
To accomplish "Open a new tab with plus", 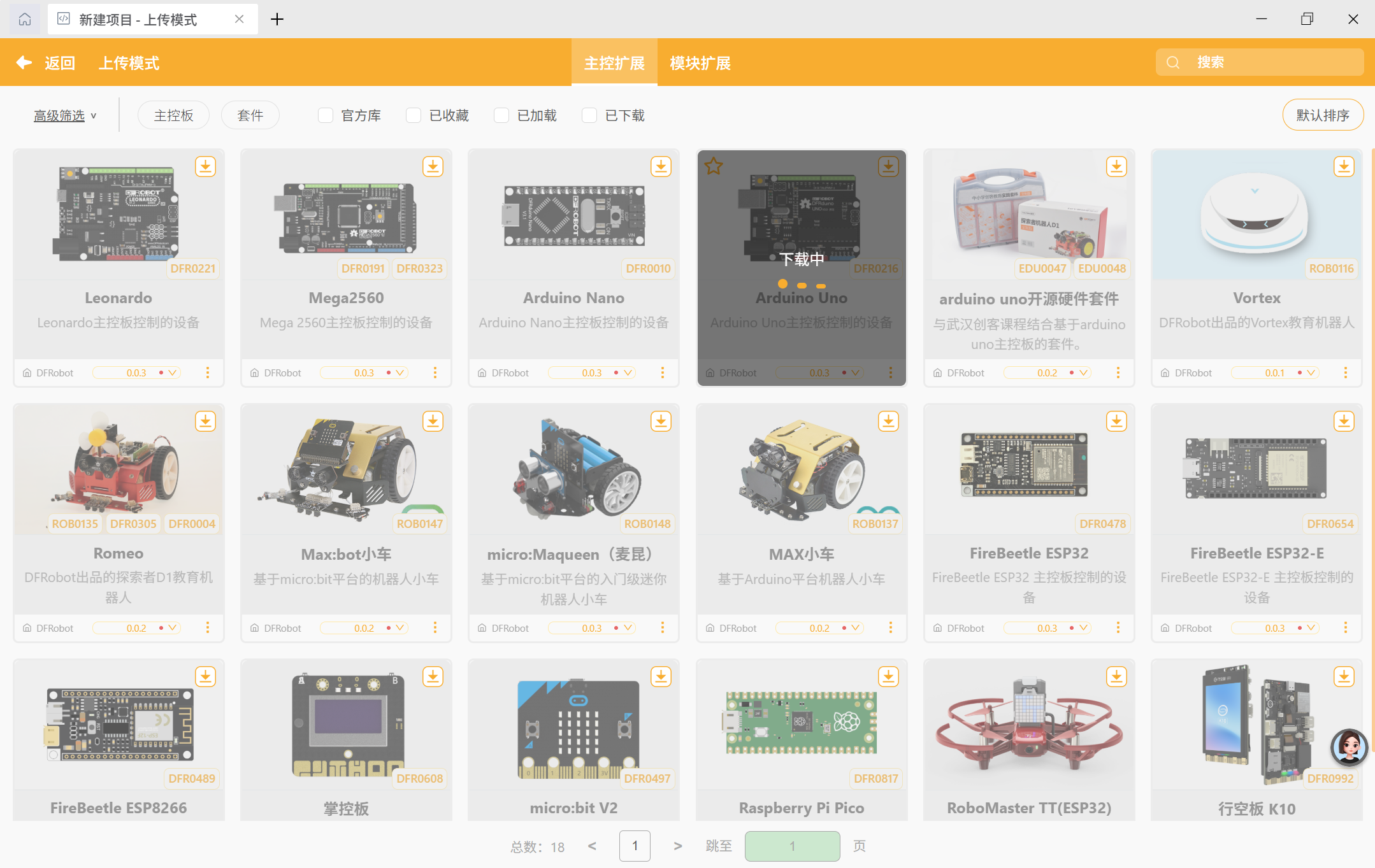I will pos(277,19).
